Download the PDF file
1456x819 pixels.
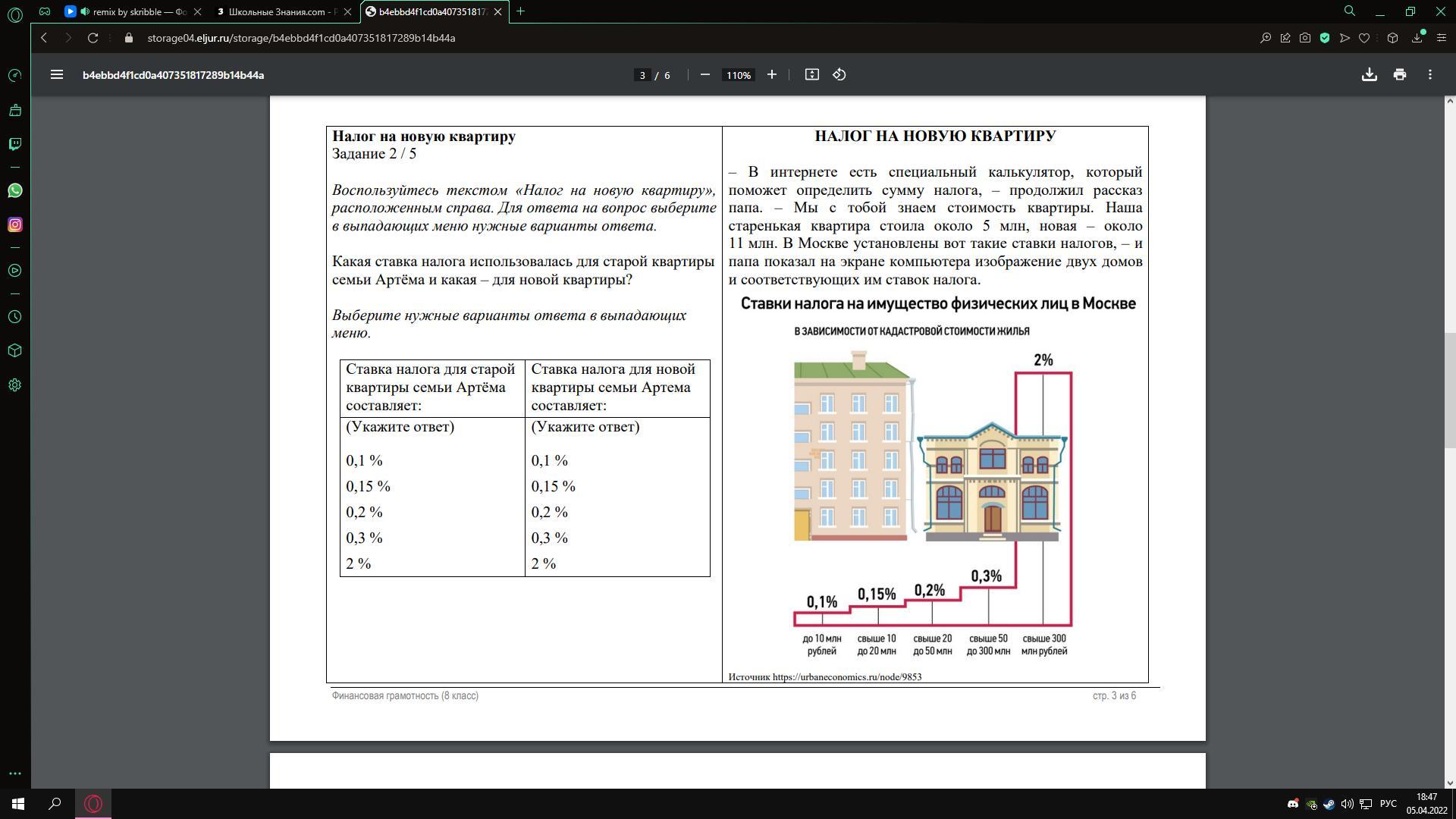point(1370,74)
